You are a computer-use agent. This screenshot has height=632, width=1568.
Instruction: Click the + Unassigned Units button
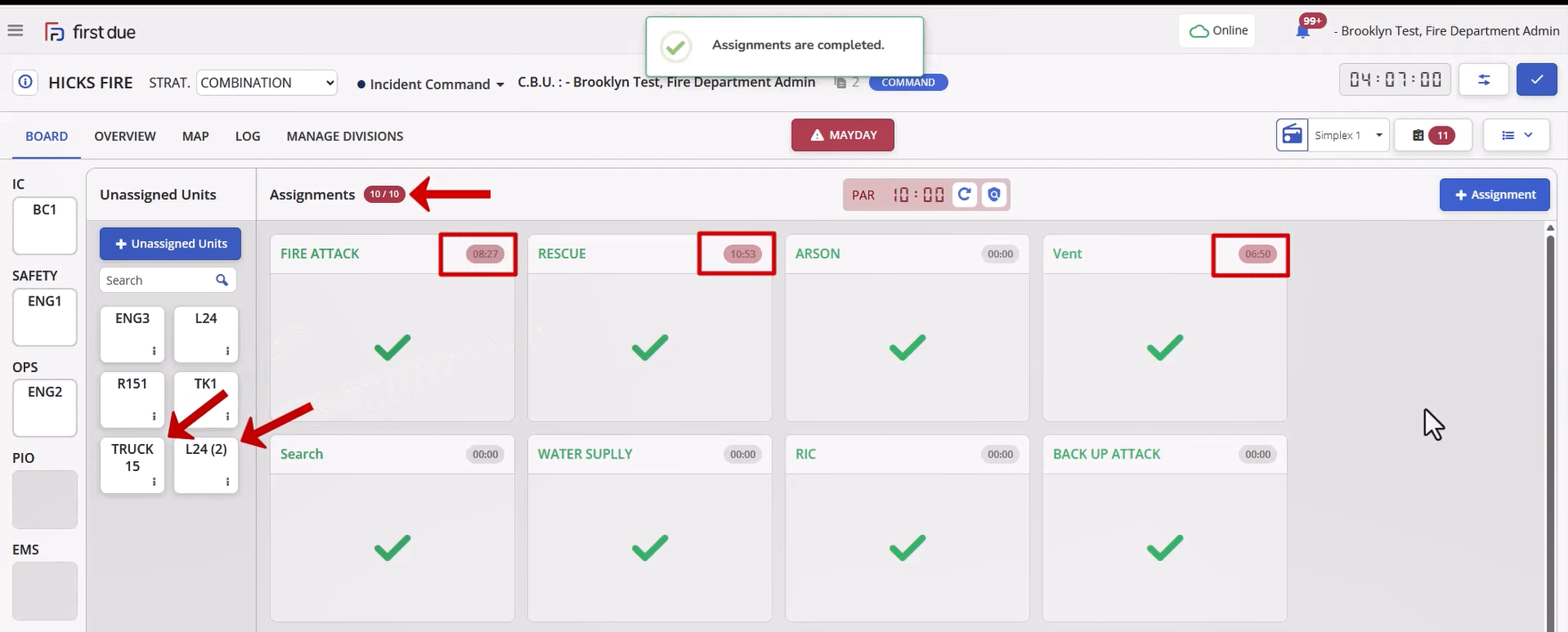click(x=170, y=244)
